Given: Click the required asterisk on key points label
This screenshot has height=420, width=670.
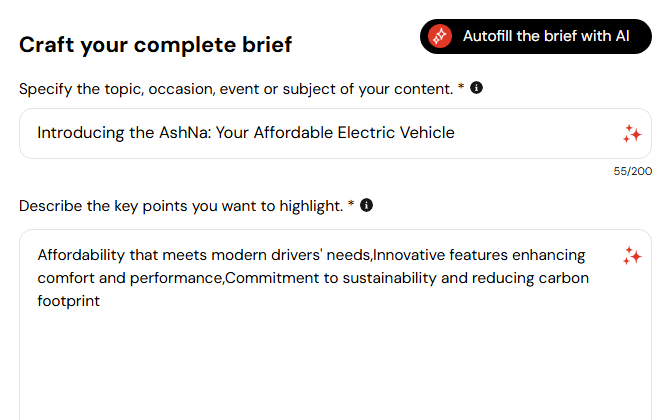Looking at the screenshot, I should (351, 205).
